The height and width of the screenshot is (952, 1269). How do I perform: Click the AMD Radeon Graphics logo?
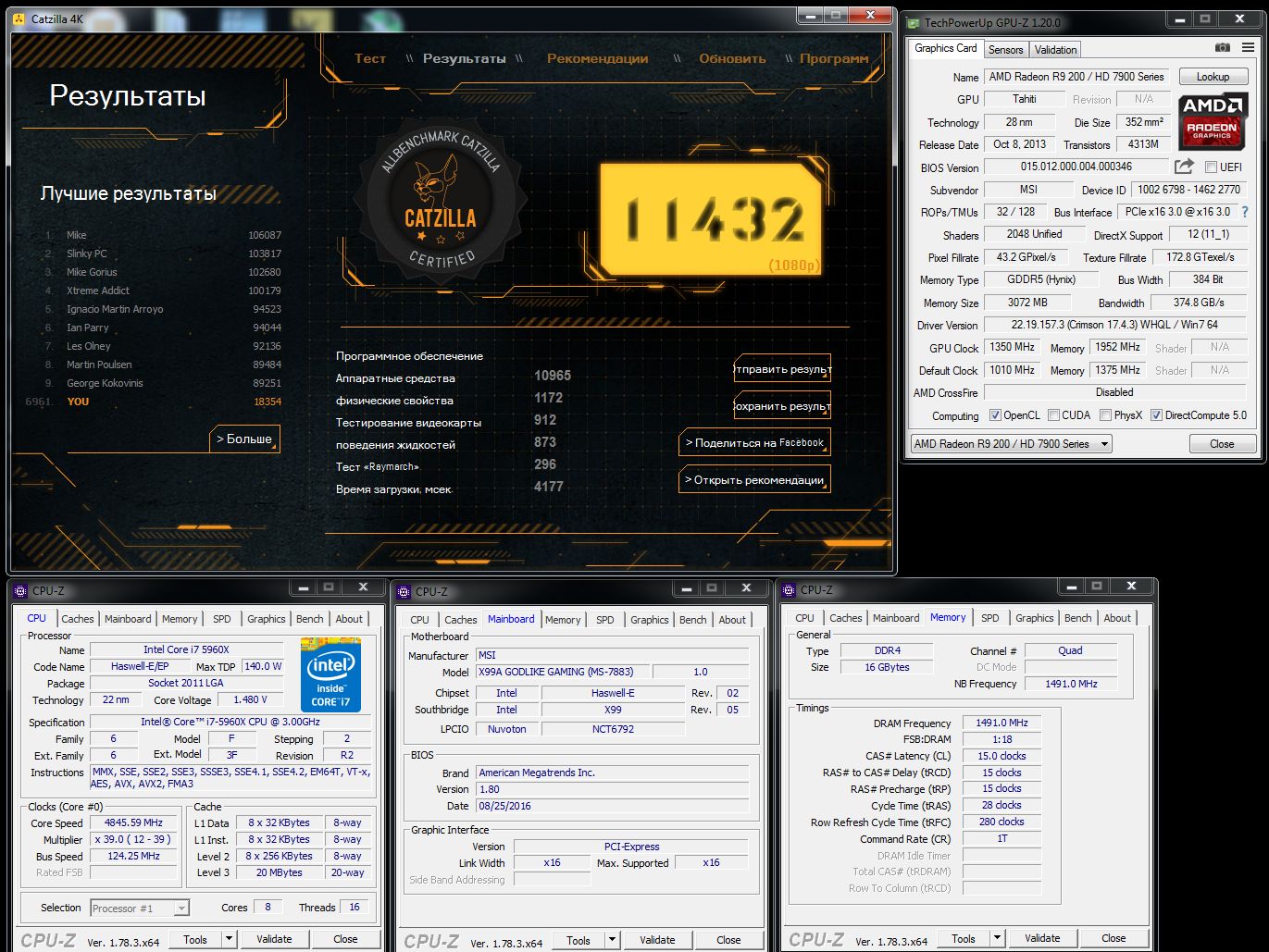tap(1213, 120)
